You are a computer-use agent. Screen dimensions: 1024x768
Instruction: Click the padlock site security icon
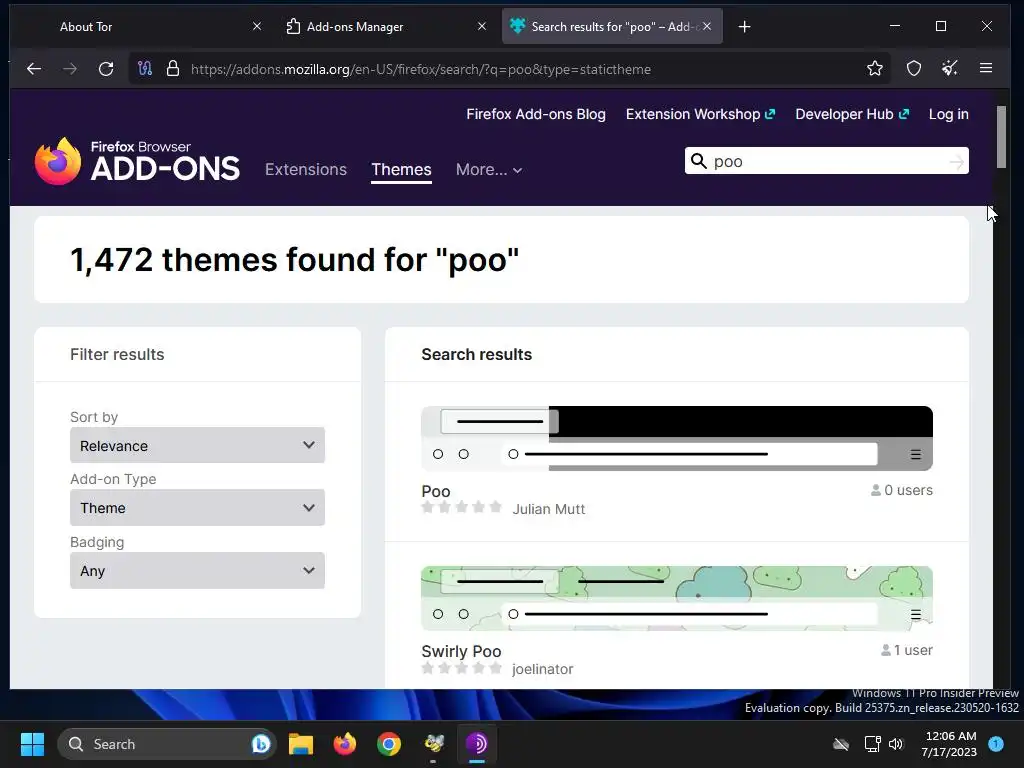[x=172, y=69]
